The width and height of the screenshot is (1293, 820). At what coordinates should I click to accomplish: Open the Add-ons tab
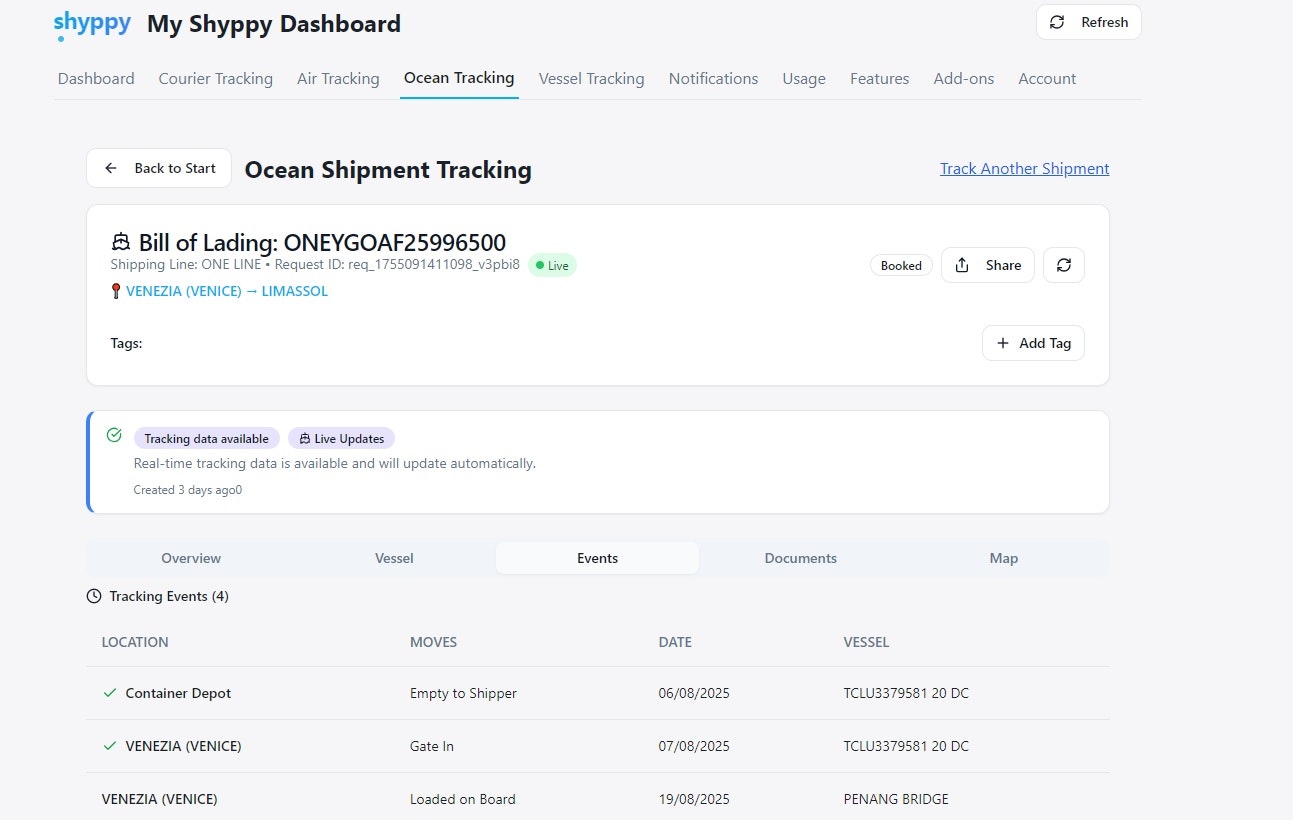tap(964, 78)
